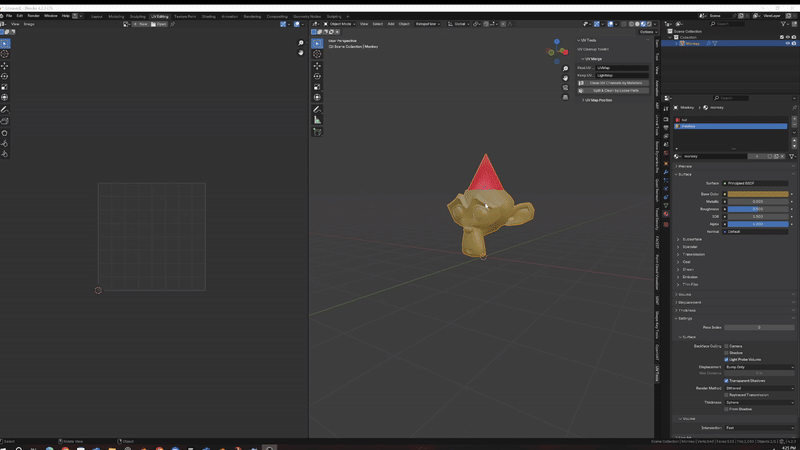Toggle Monkey render camera icon in outliner
Screen dimensions: 800x450
(793, 43)
